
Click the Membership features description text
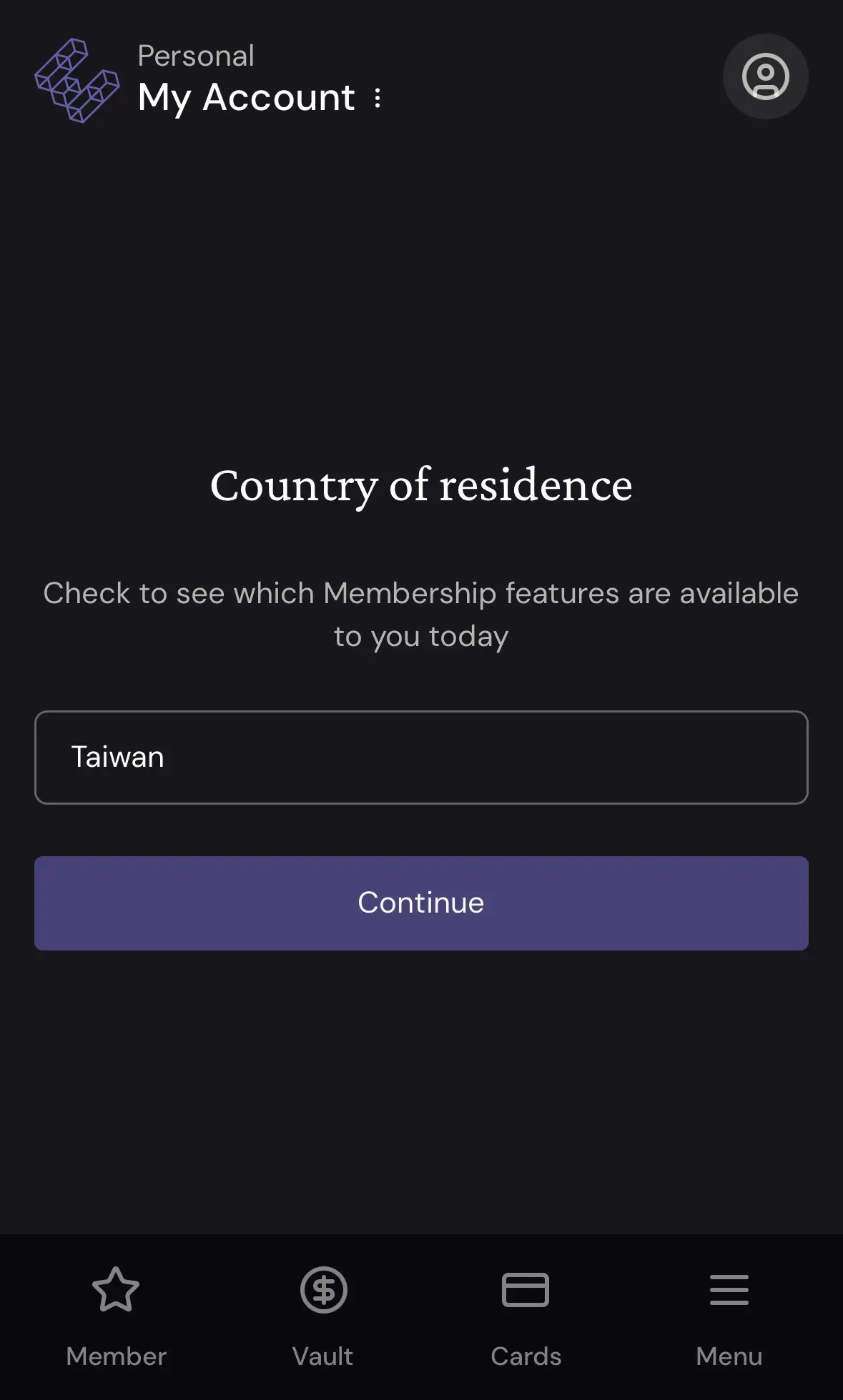tap(421, 615)
